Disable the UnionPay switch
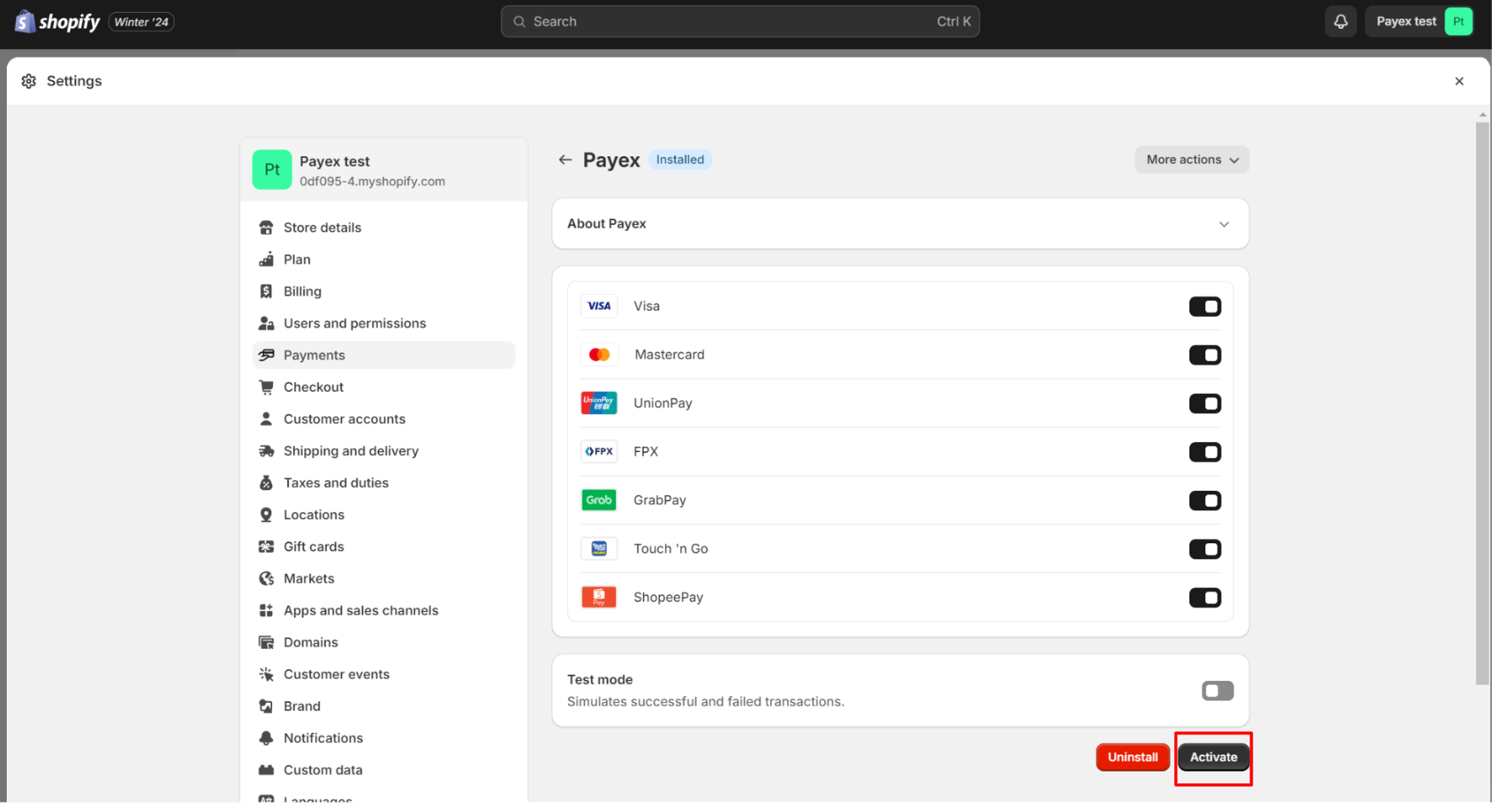 tap(1205, 404)
